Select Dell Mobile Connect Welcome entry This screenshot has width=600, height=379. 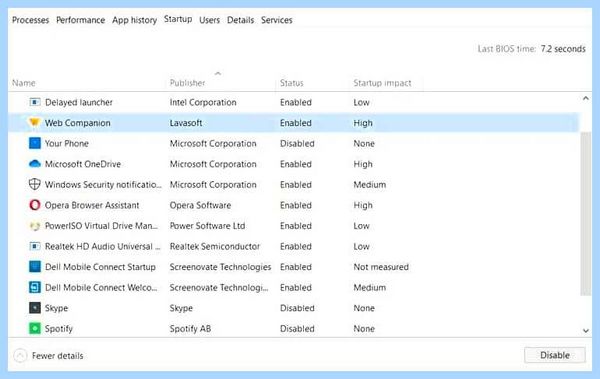point(101,288)
